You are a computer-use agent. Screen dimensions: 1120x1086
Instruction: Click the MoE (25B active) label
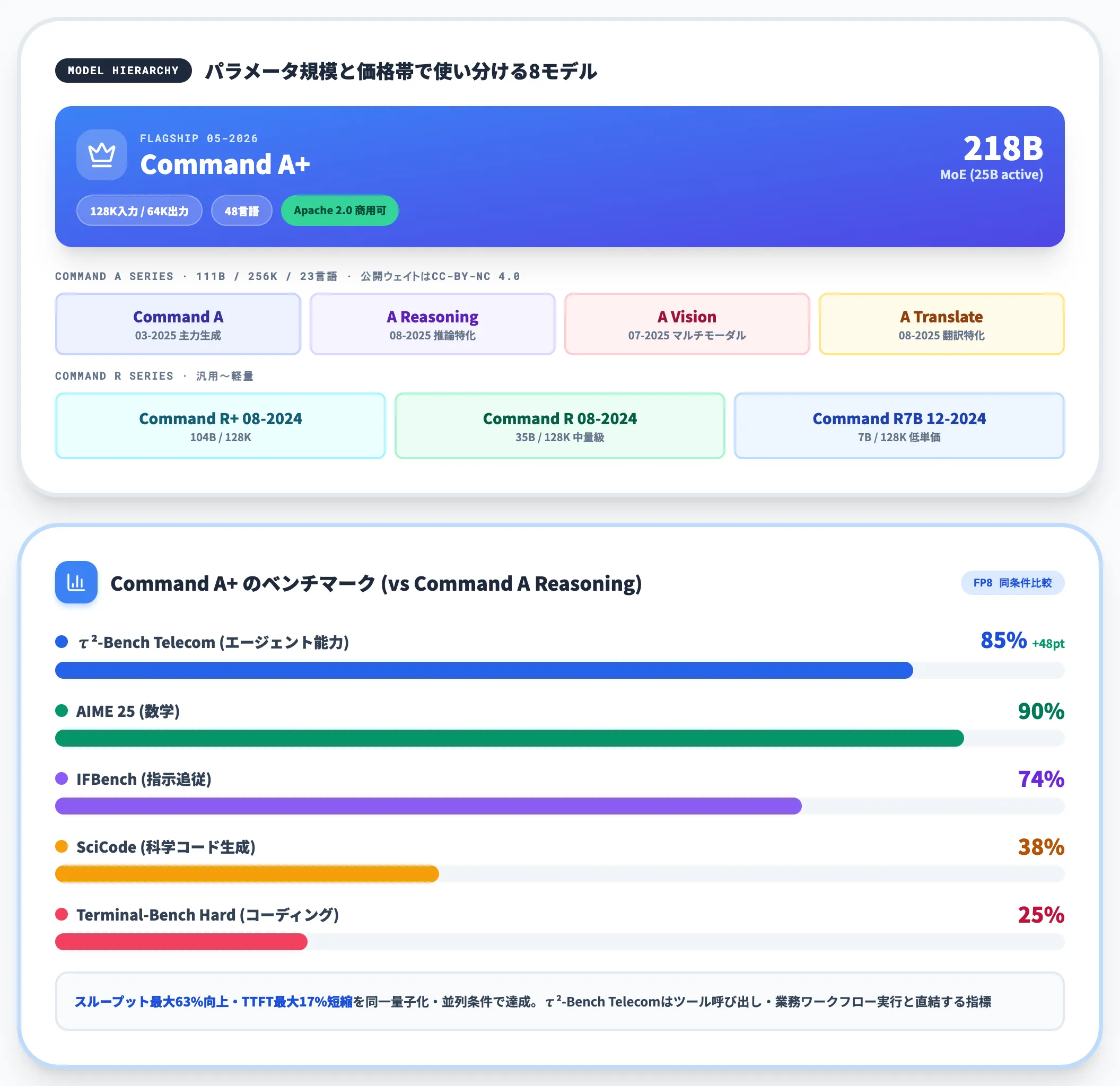[x=992, y=175]
